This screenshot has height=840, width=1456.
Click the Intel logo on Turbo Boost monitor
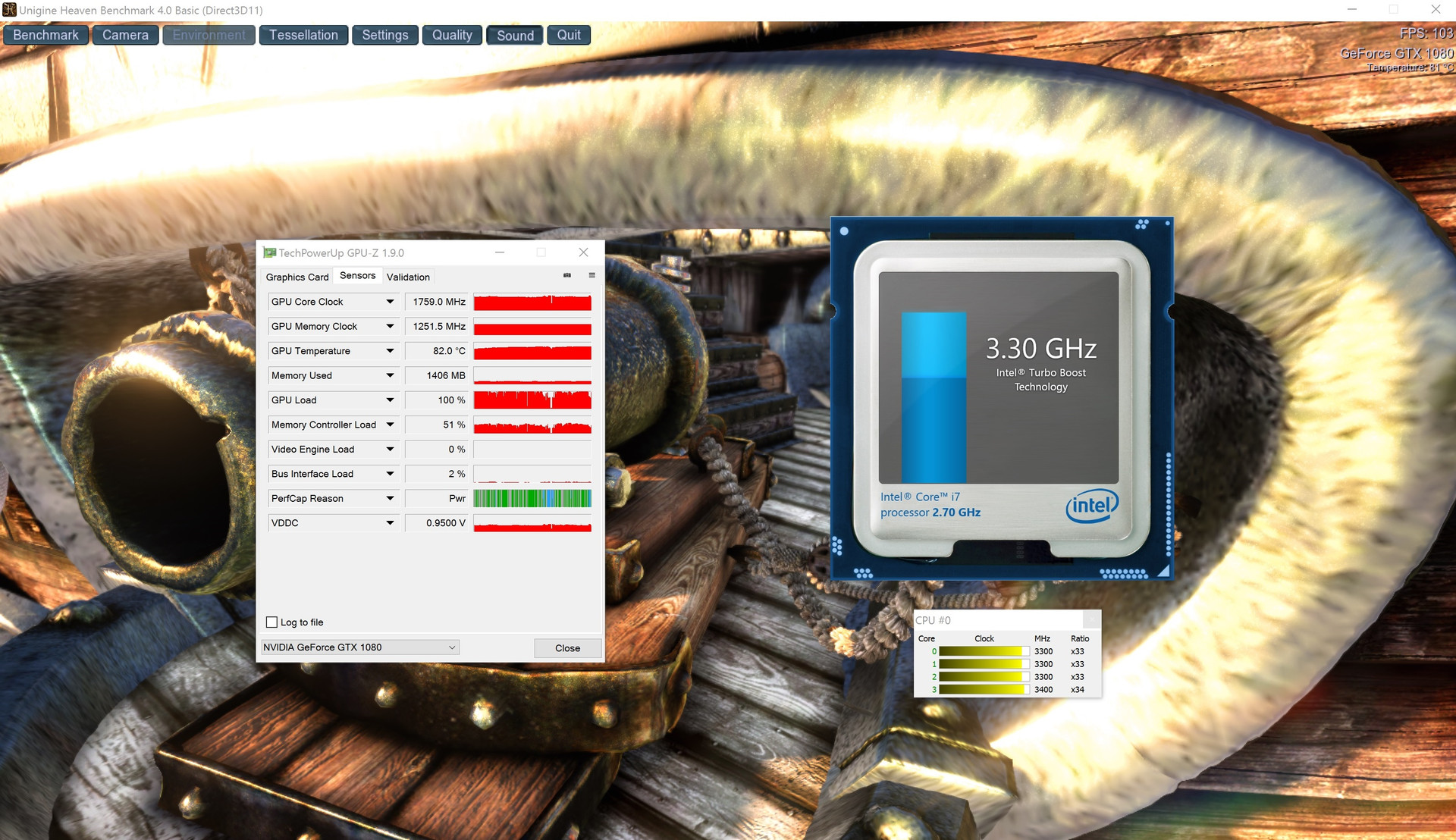click(x=1091, y=506)
